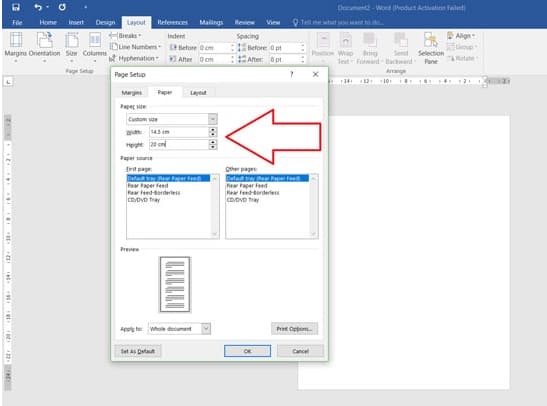Switch to Layout tab in Page Setup dialog

click(198, 92)
